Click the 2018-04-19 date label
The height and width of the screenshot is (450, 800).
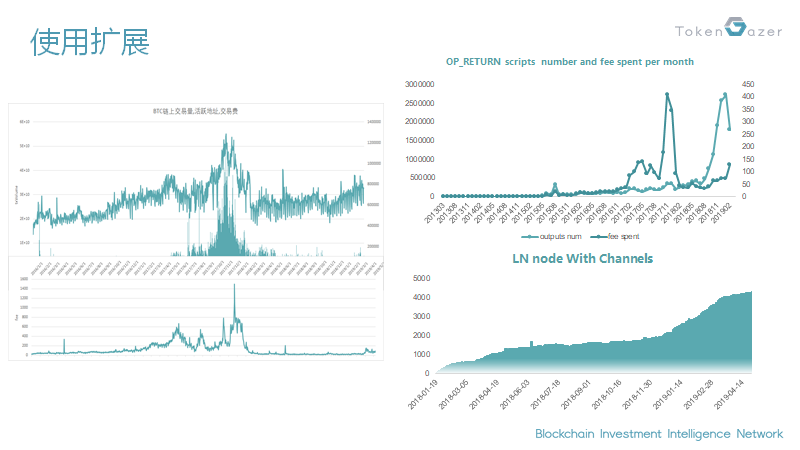tap(484, 394)
